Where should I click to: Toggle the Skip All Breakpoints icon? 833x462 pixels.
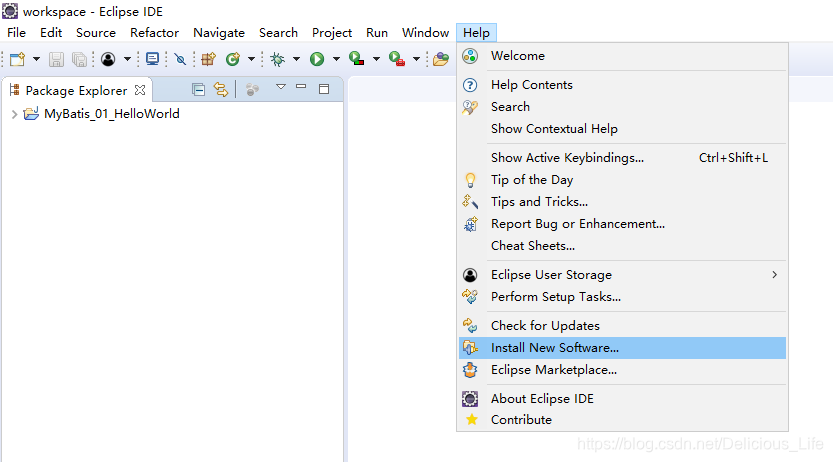(x=180, y=59)
